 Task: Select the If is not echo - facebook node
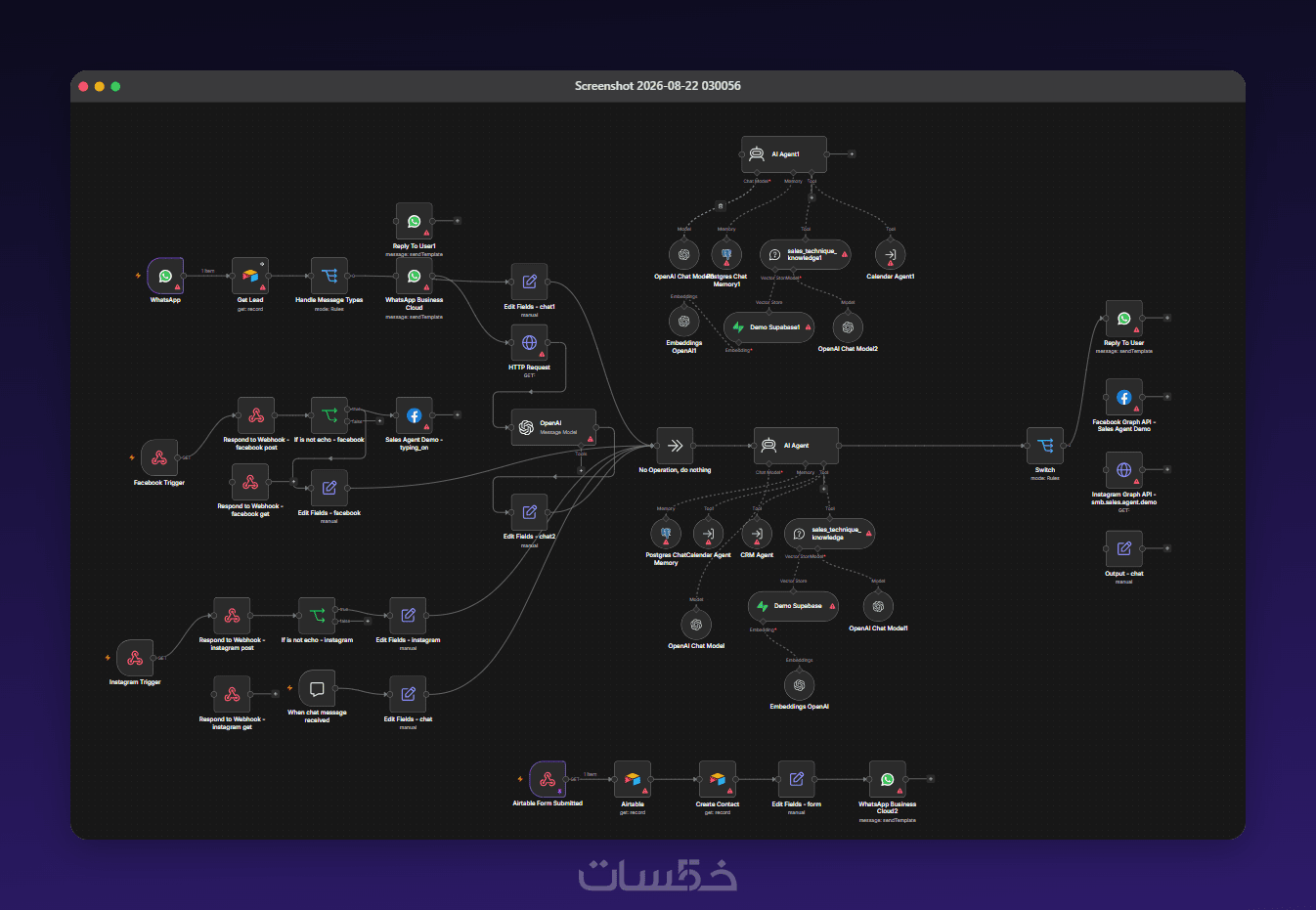point(329,415)
